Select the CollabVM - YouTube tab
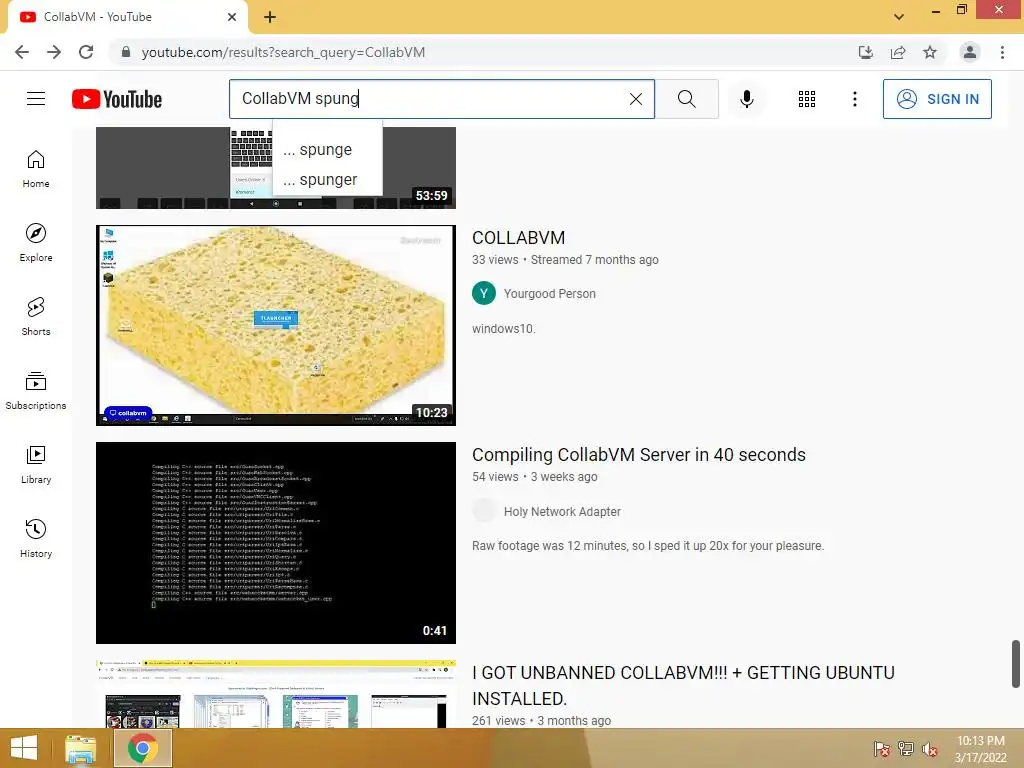Screen dimensions: 1024x768 click(128, 17)
